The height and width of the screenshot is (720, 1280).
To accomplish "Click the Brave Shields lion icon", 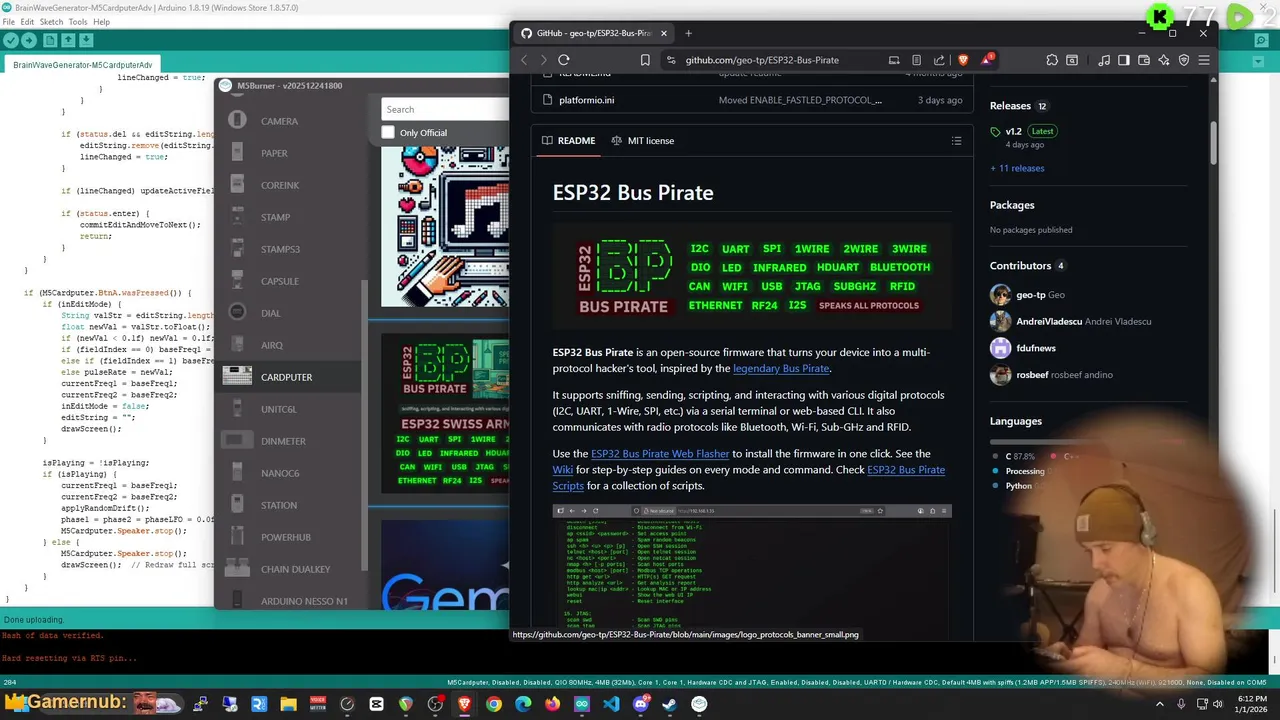I will coord(963,60).
